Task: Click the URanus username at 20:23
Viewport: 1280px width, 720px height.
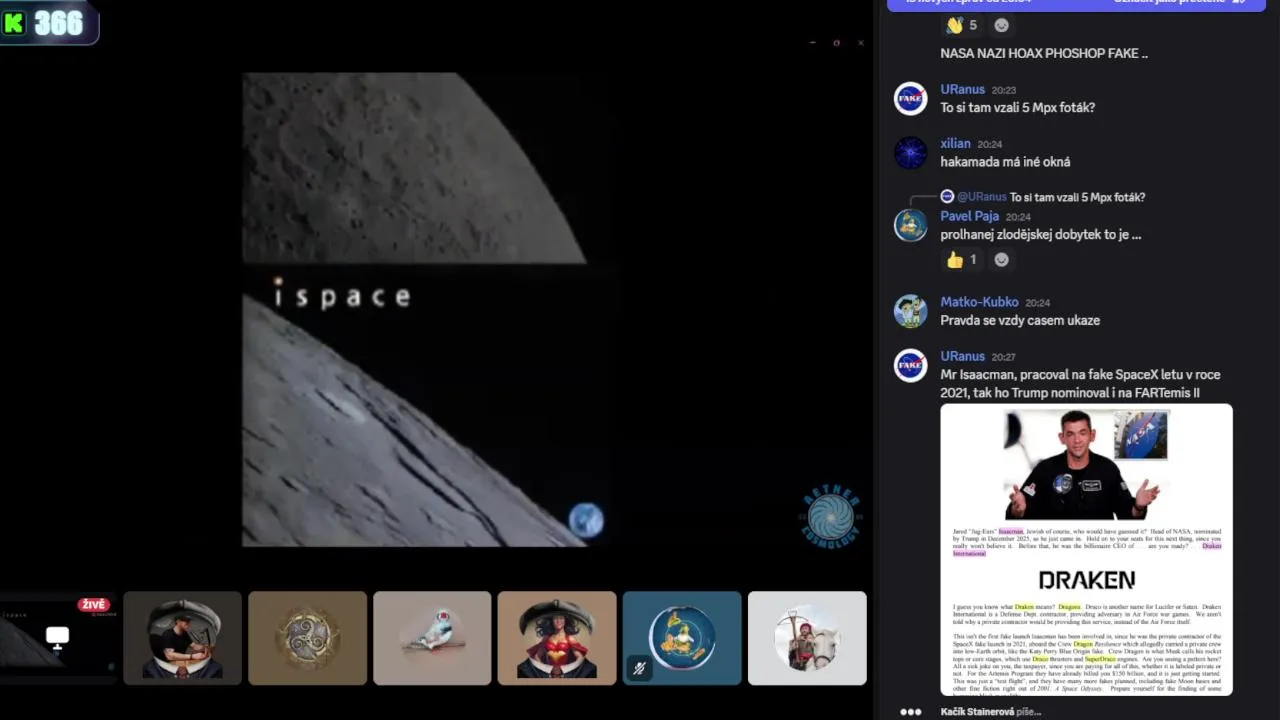Action: 962,89
